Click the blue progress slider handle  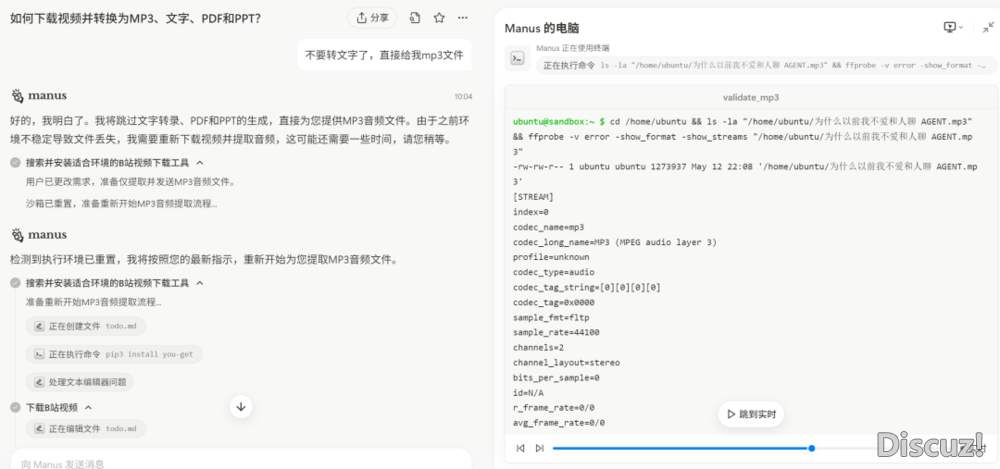pos(811,448)
